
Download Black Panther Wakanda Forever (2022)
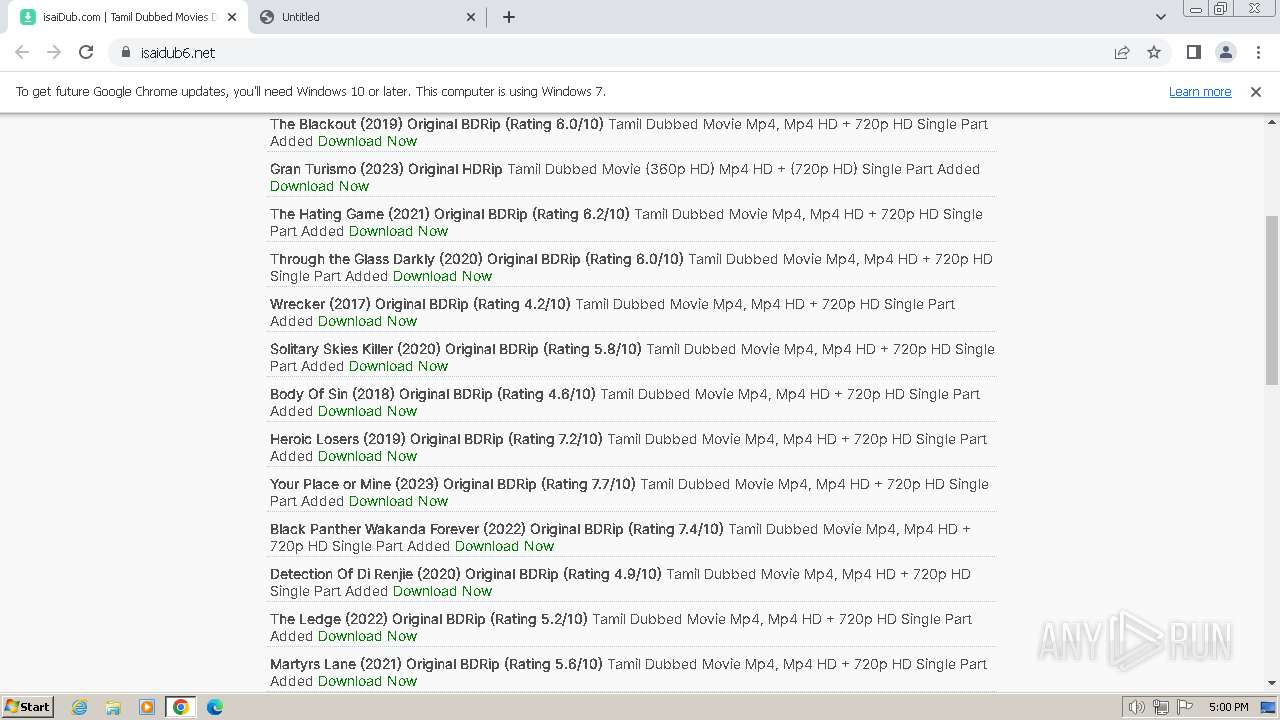[504, 546]
